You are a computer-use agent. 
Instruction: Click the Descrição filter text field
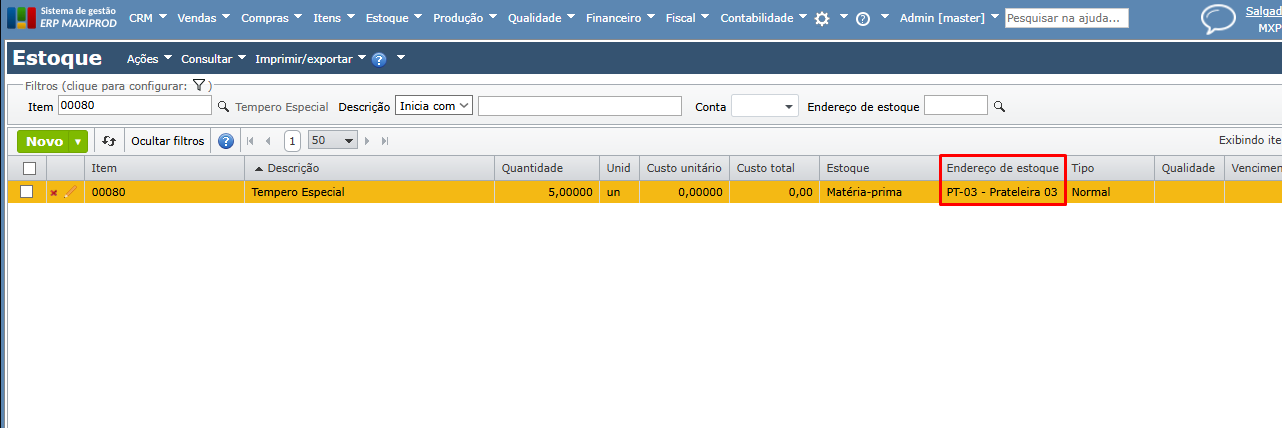pyautogui.click(x=580, y=106)
